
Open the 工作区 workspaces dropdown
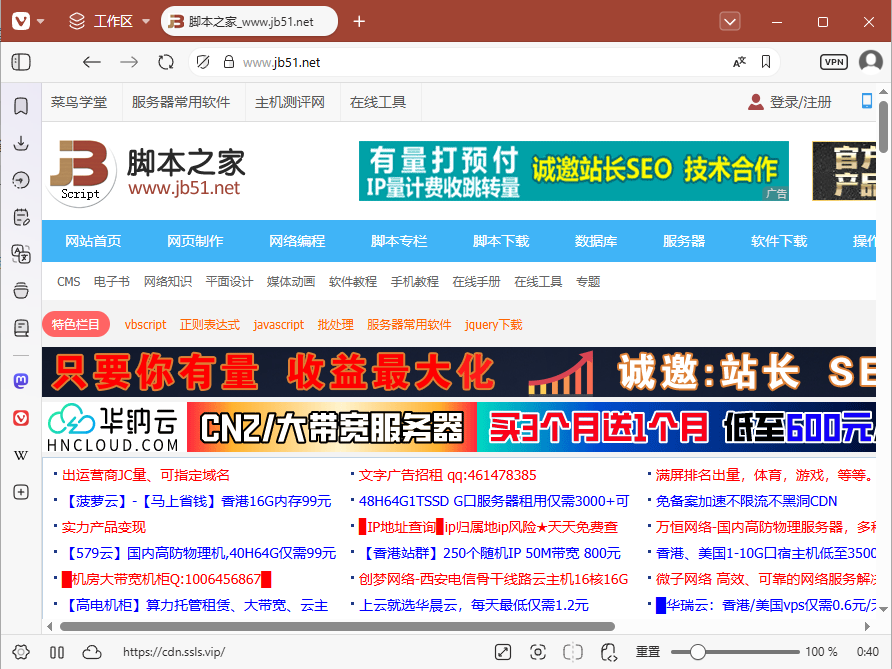(x=109, y=22)
